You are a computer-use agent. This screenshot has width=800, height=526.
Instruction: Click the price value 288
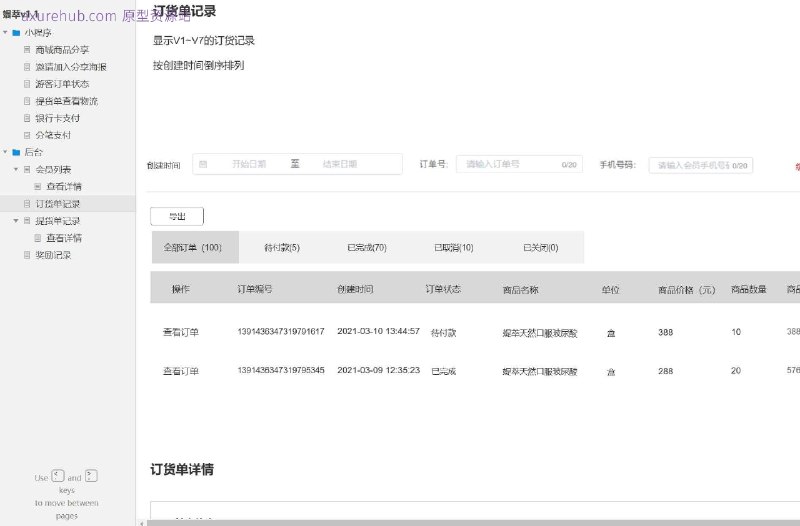point(665,371)
